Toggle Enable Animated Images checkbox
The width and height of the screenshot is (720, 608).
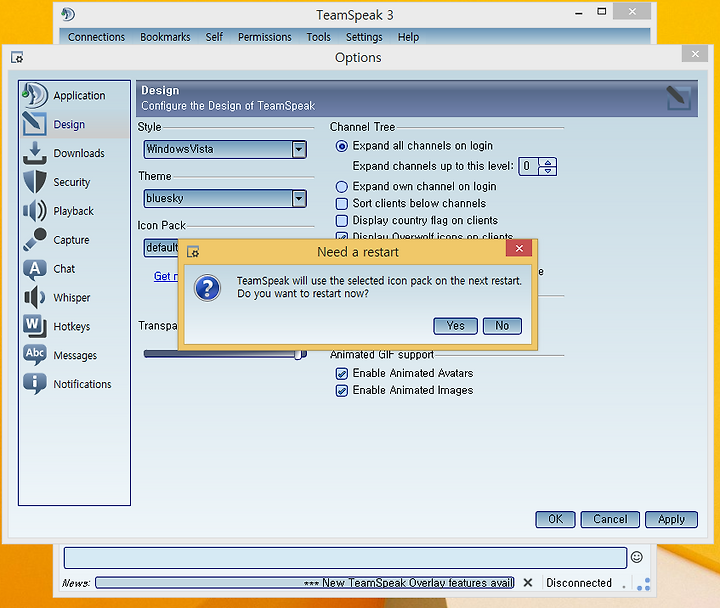click(342, 390)
